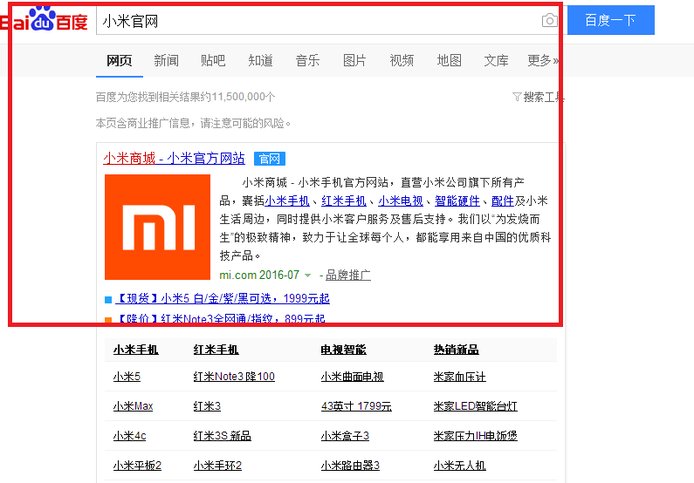Switch to the 图片 tab
694x483 pixels.
pyautogui.click(x=354, y=61)
